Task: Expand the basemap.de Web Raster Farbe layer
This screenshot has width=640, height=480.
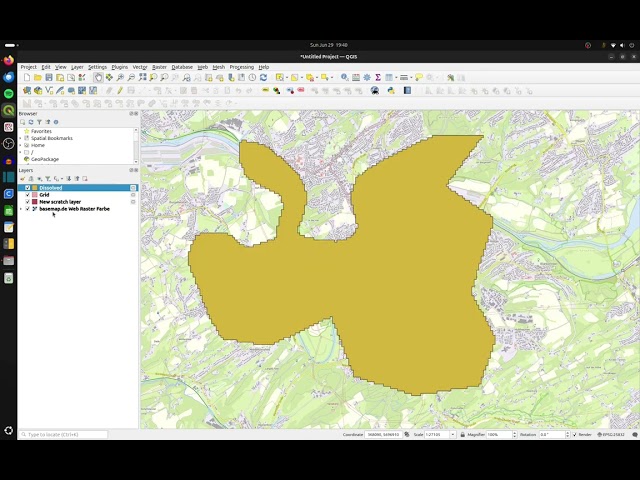Action: coord(21,209)
